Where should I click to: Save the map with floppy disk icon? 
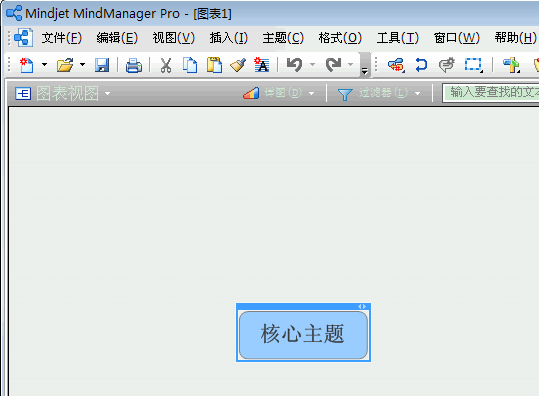click(x=102, y=65)
